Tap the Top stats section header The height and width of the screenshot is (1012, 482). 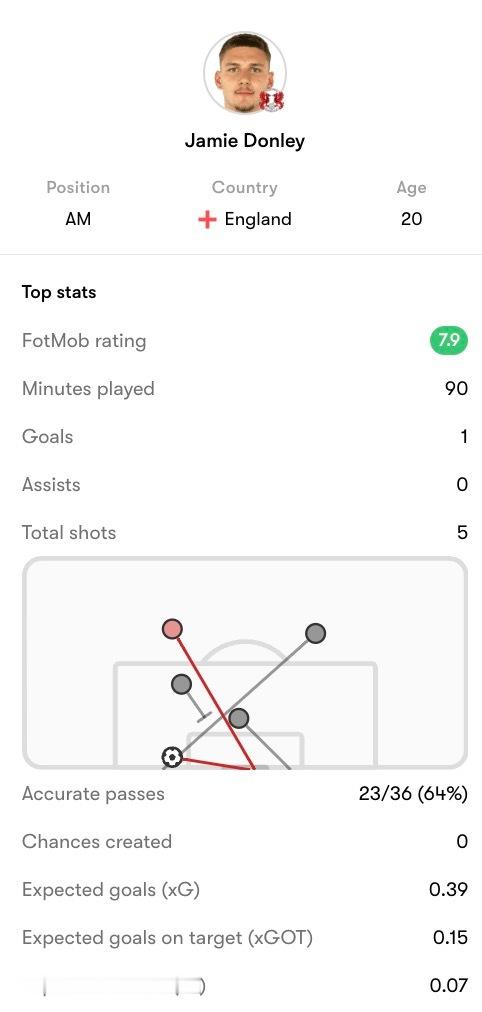[x=59, y=292]
